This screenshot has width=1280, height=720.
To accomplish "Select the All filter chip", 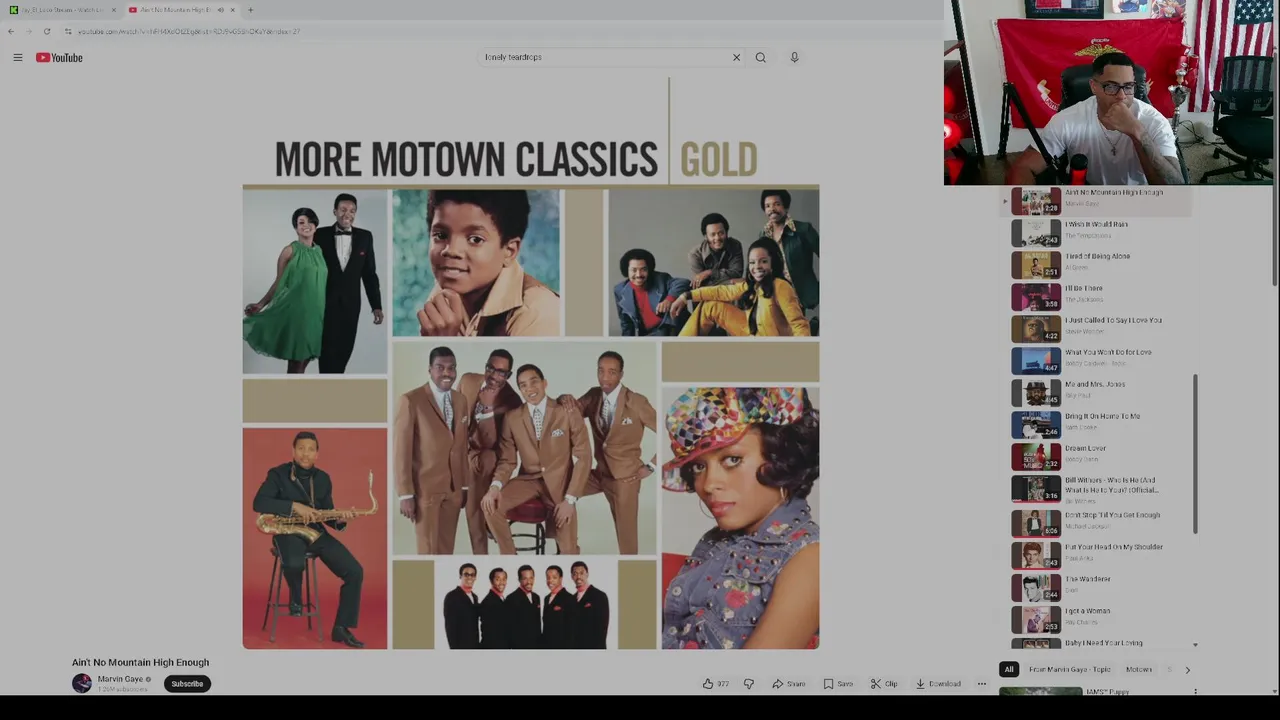I will point(1009,670).
